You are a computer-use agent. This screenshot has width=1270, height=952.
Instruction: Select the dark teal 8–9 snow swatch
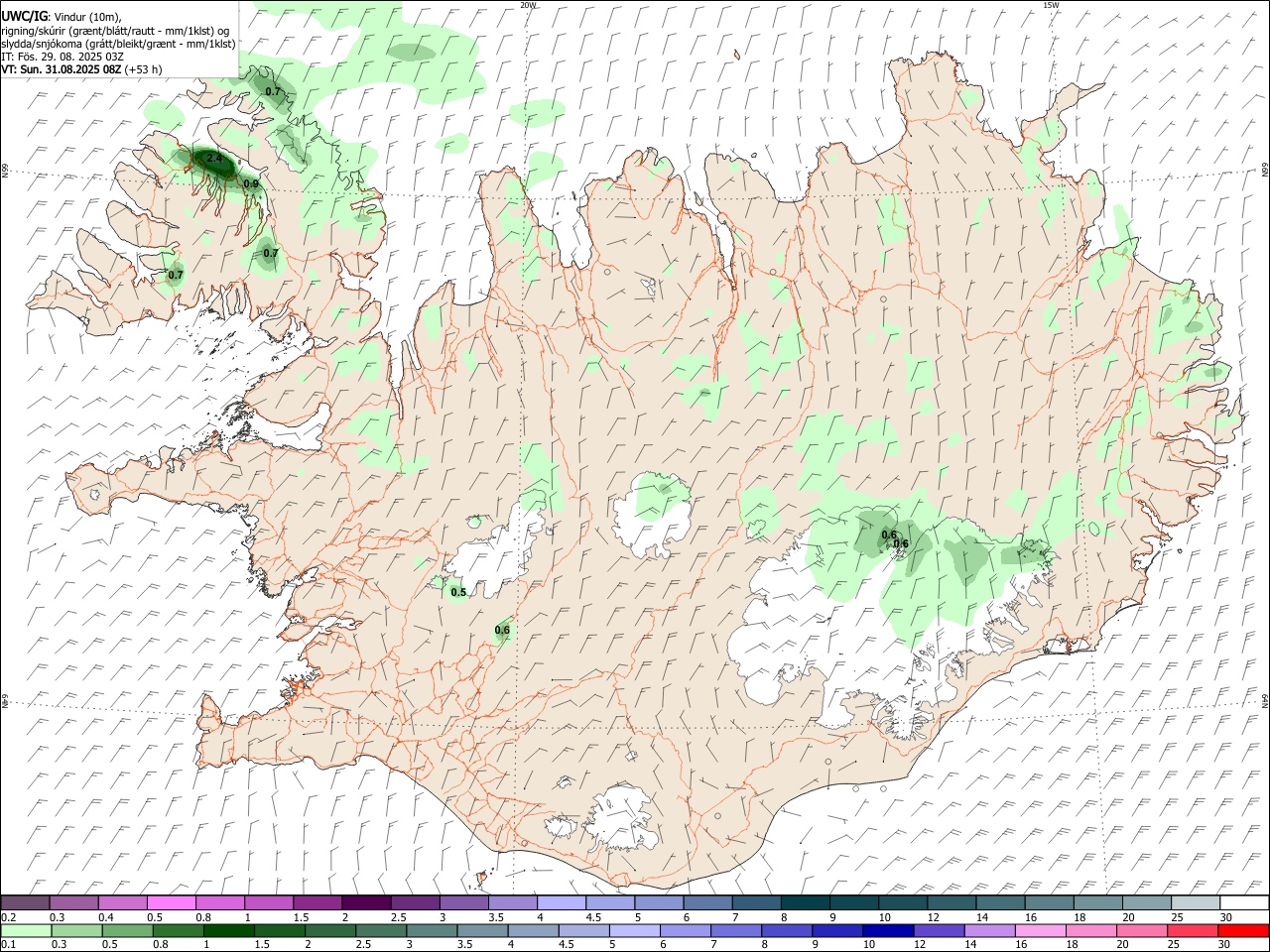coord(805,902)
